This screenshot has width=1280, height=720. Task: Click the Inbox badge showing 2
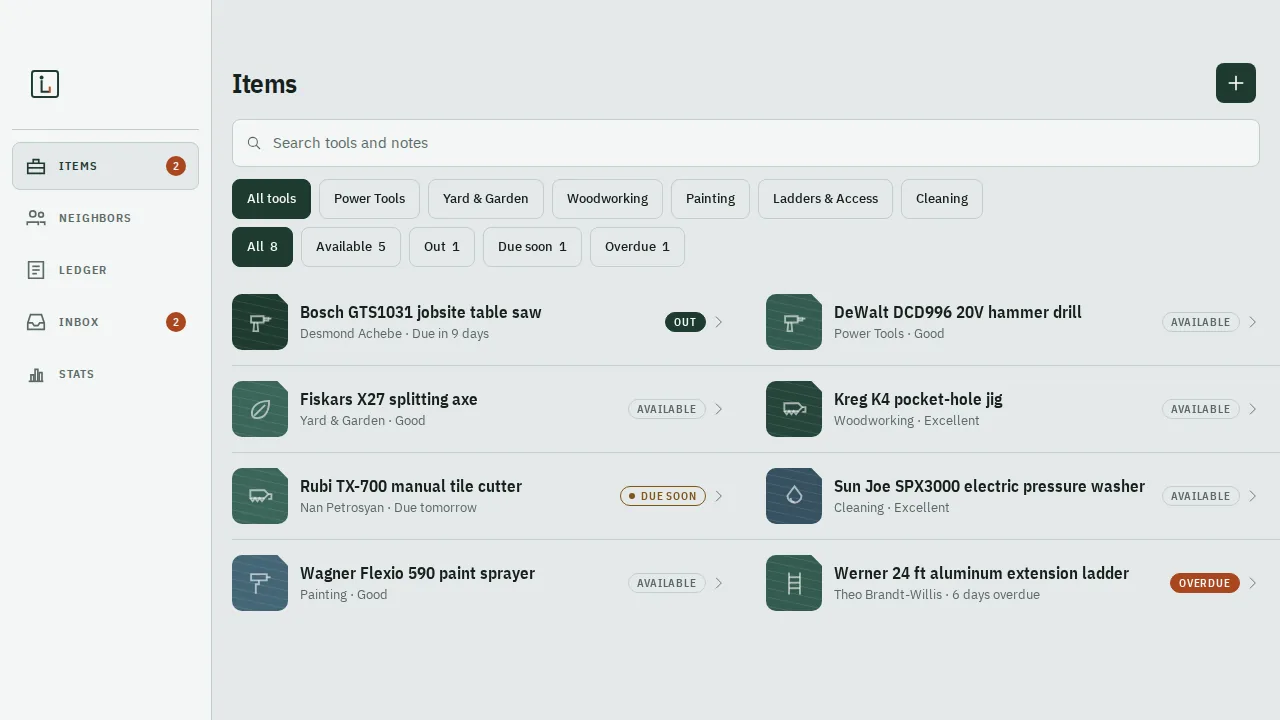176,322
